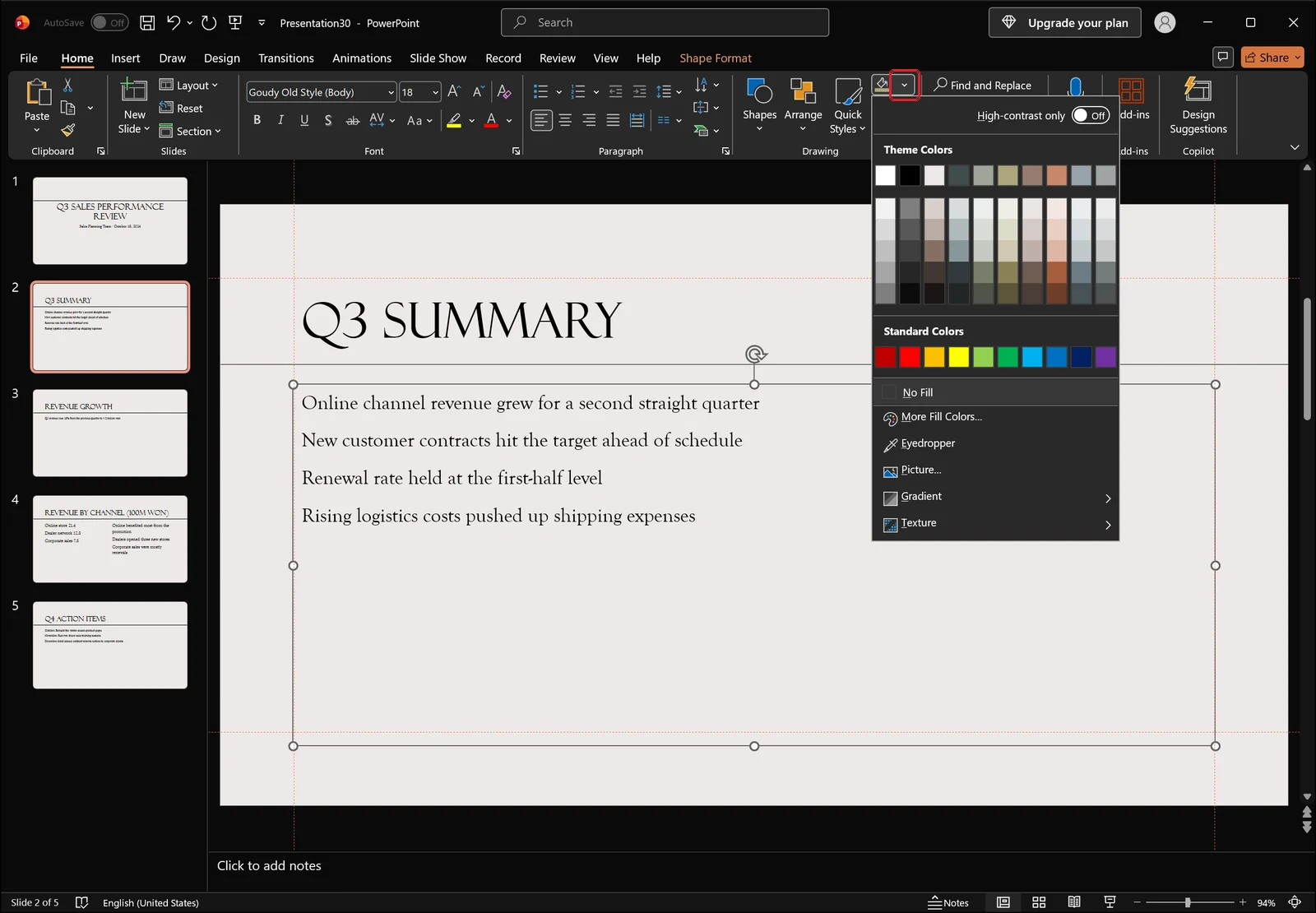The image size is (1316, 913).
Task: Apply Strikethrough formatting
Action: click(352, 120)
